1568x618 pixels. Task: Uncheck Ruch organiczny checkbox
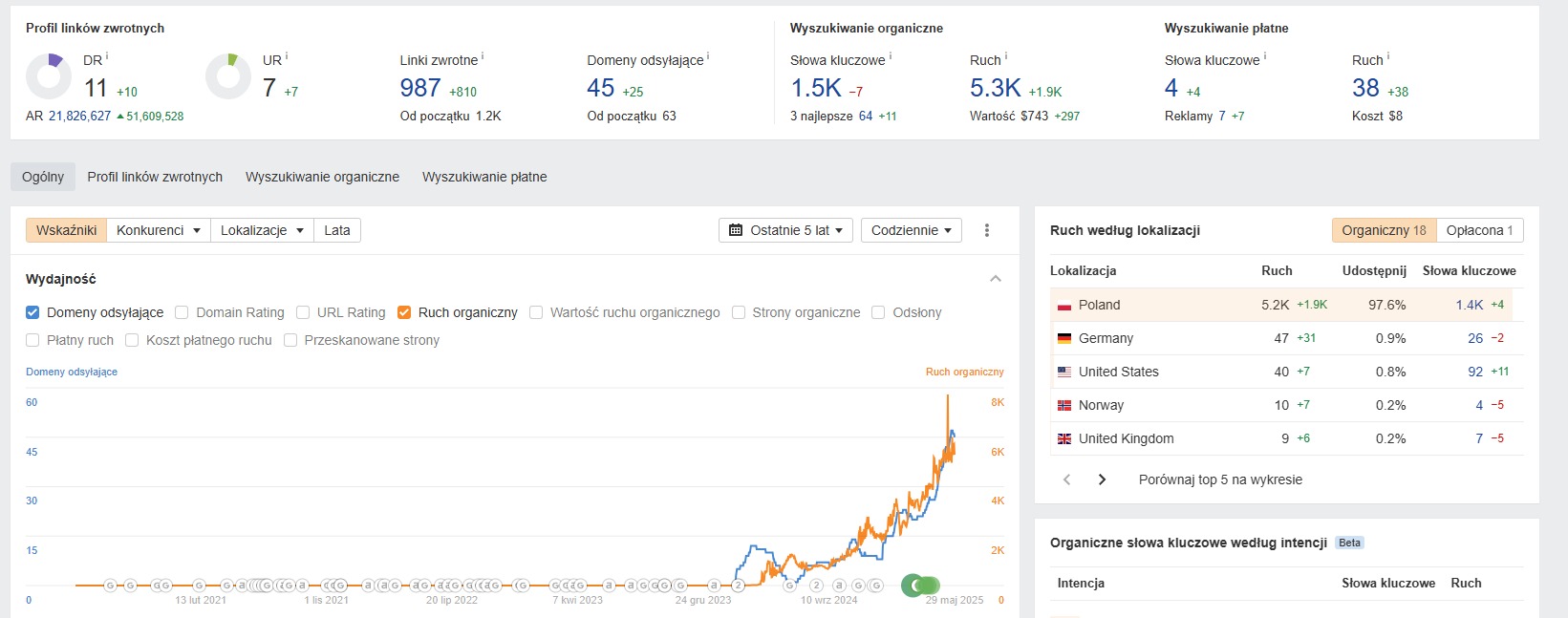(x=404, y=312)
